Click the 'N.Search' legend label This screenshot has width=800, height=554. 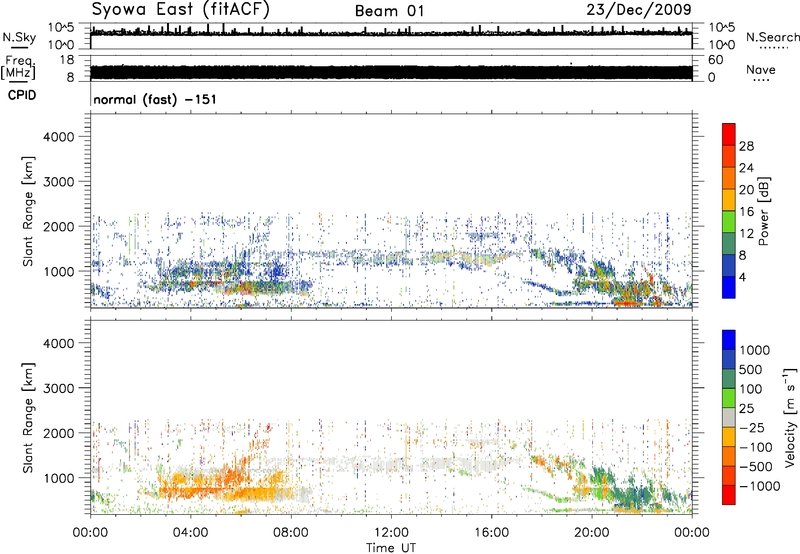tap(773, 37)
